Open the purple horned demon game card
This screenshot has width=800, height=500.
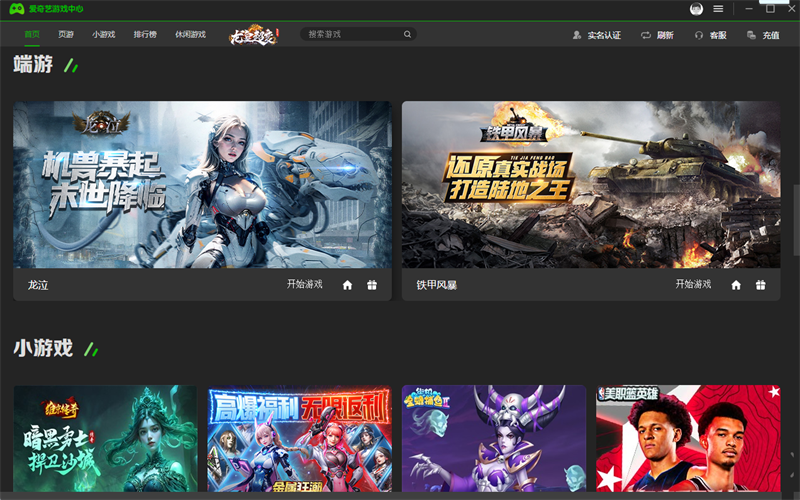pyautogui.click(x=494, y=438)
